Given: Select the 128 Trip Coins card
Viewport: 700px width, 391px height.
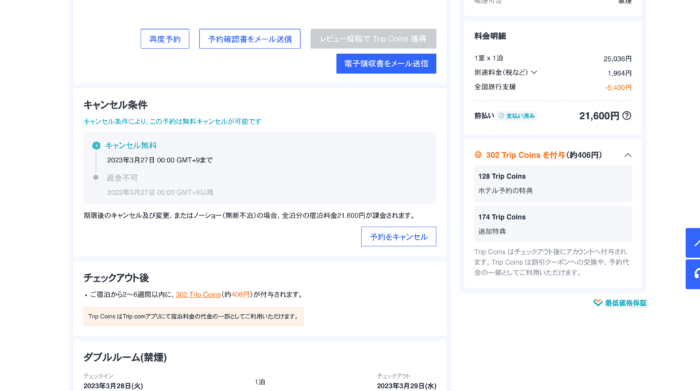Looking at the screenshot, I should pos(553,183).
